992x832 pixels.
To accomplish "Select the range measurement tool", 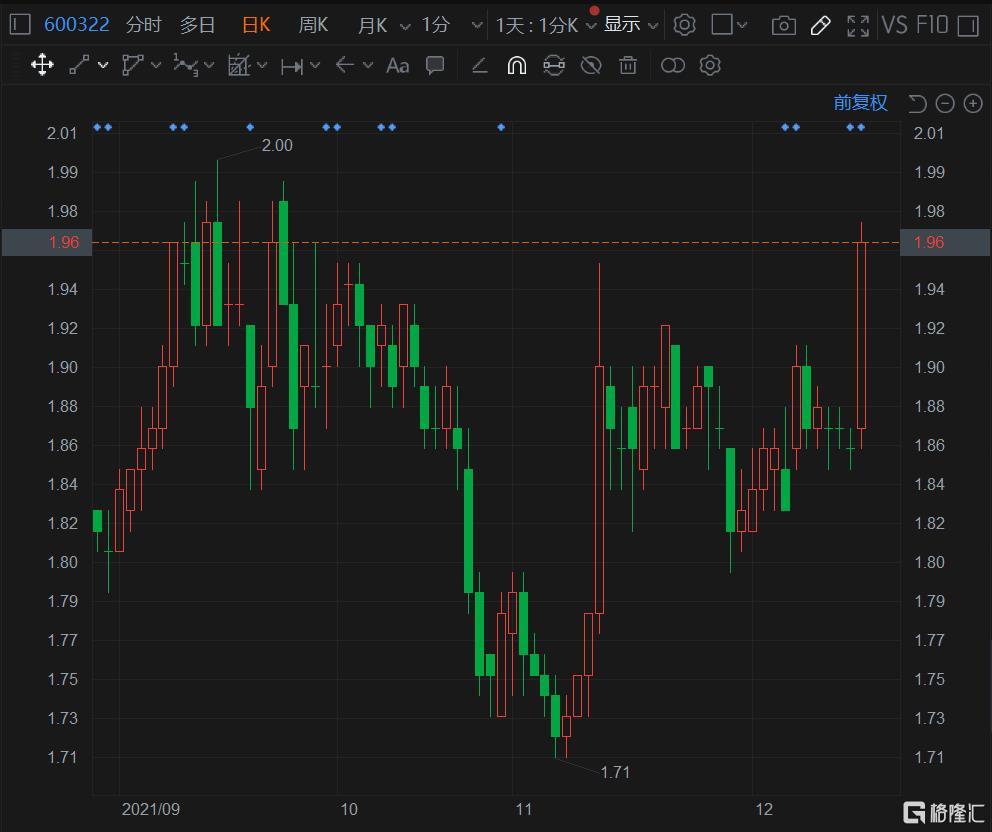I will tap(292, 66).
